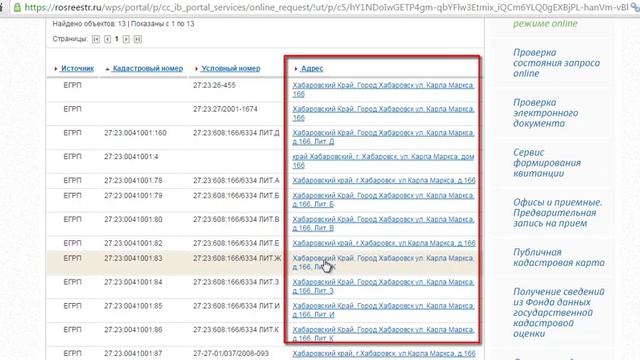This screenshot has width=640, height=360.
Task: Select cadastral number 27:23:0041001:86 cell
Action: (133, 329)
